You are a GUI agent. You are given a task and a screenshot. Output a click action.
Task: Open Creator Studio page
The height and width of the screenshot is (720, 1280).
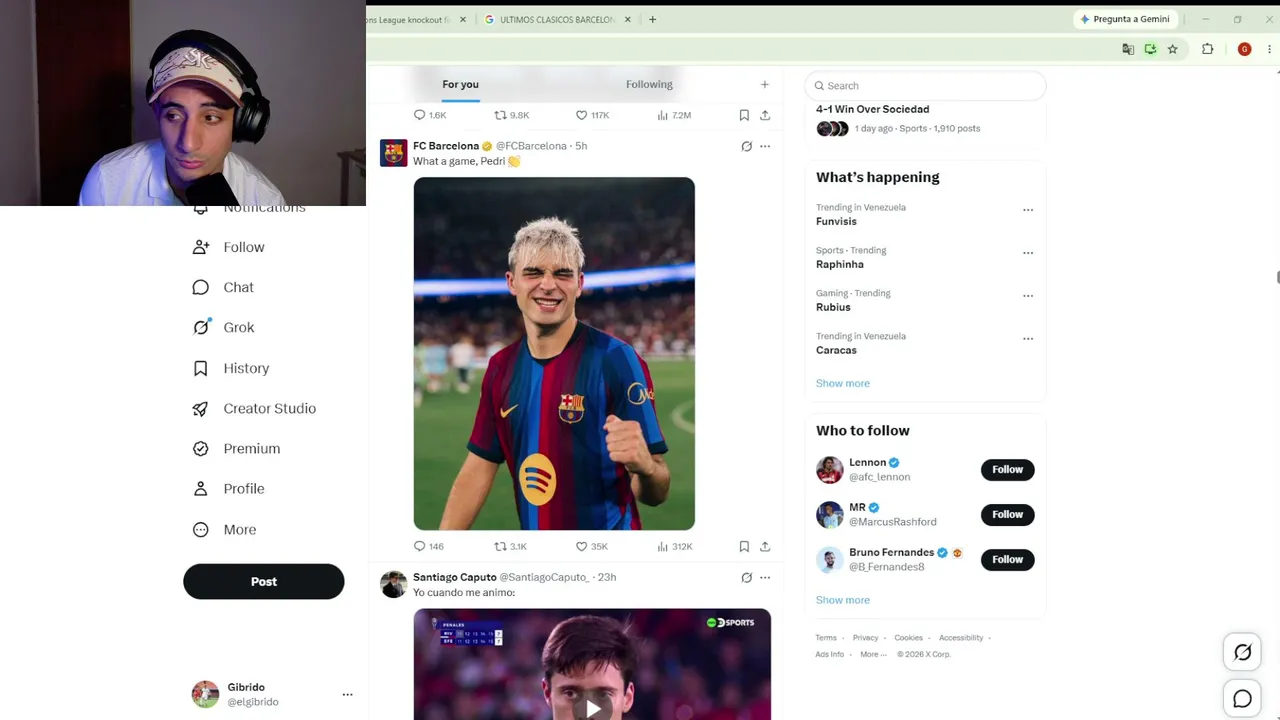(254, 408)
